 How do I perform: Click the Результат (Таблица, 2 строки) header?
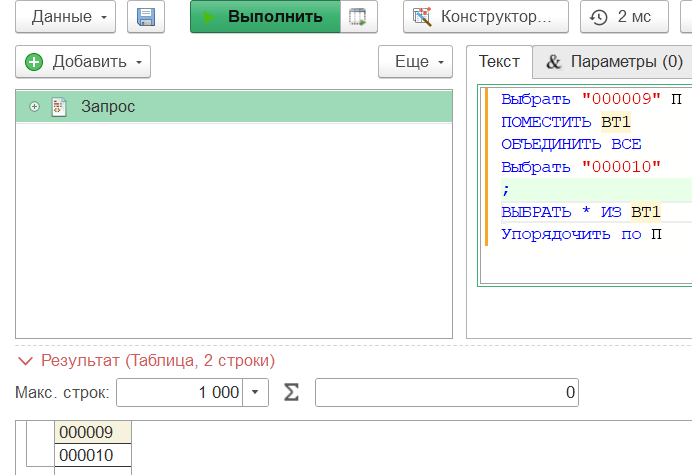(158, 361)
